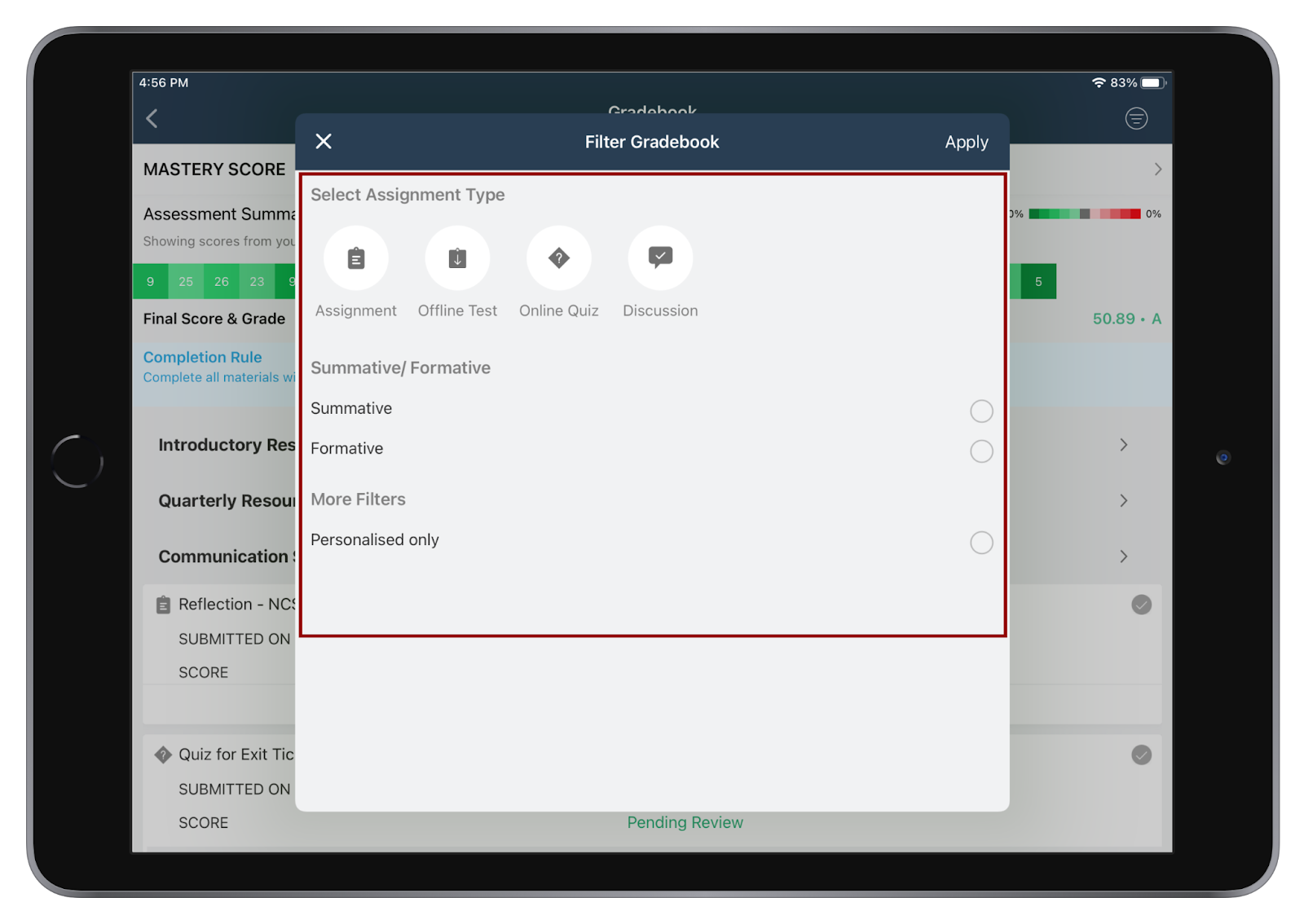Image resolution: width=1304 pixels, height=924 pixels.
Task: Expand the Introductory Resources row chevron
Action: [x=1123, y=445]
